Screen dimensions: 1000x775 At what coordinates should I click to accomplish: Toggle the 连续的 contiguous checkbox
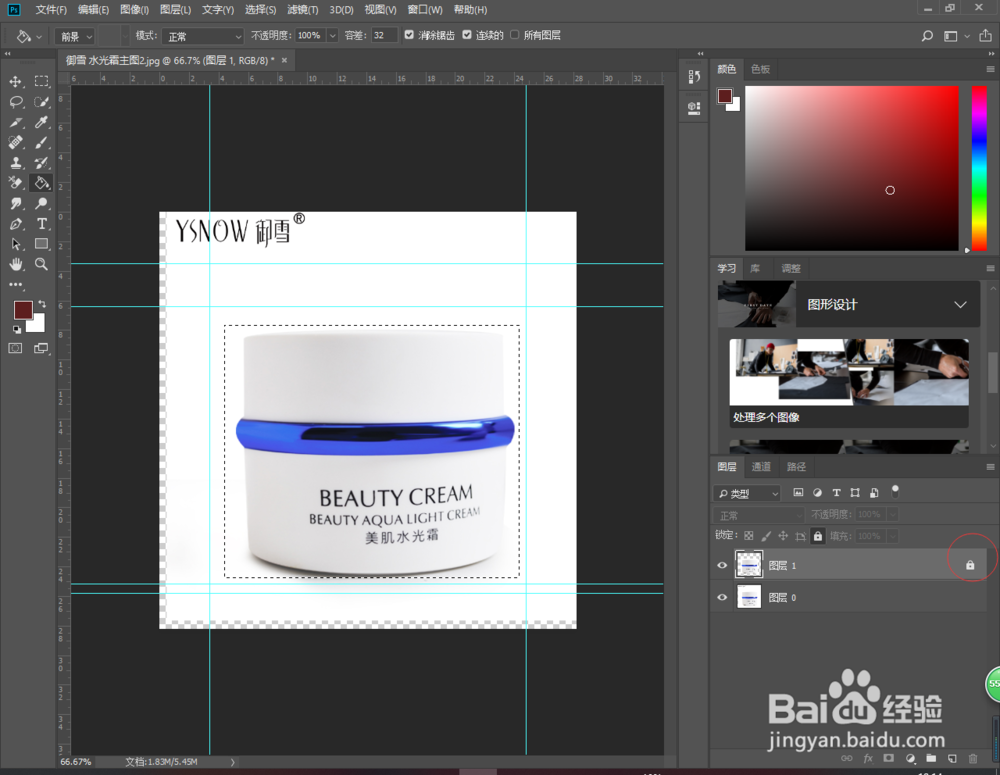467,35
